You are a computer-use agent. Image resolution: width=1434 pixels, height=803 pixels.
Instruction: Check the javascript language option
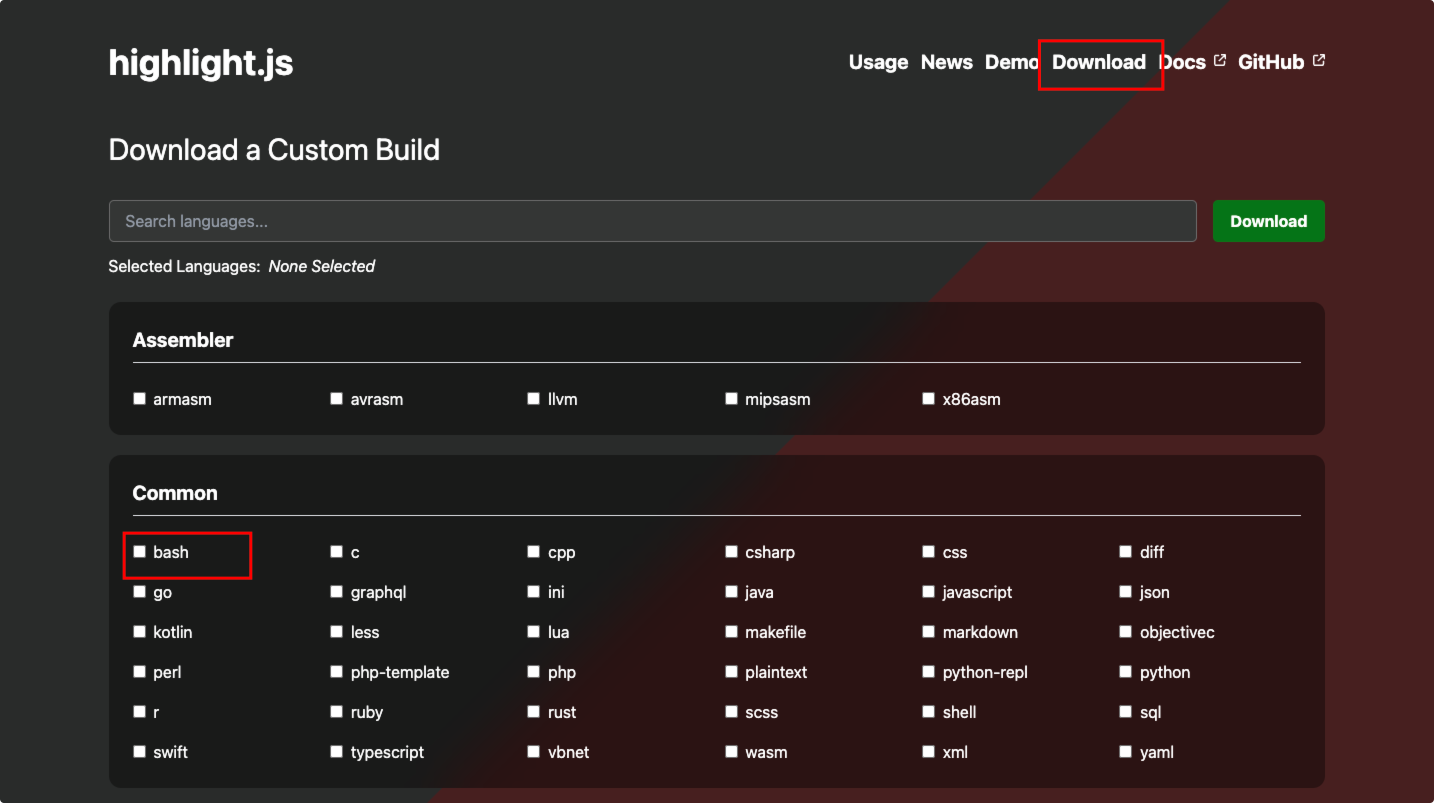tap(929, 592)
